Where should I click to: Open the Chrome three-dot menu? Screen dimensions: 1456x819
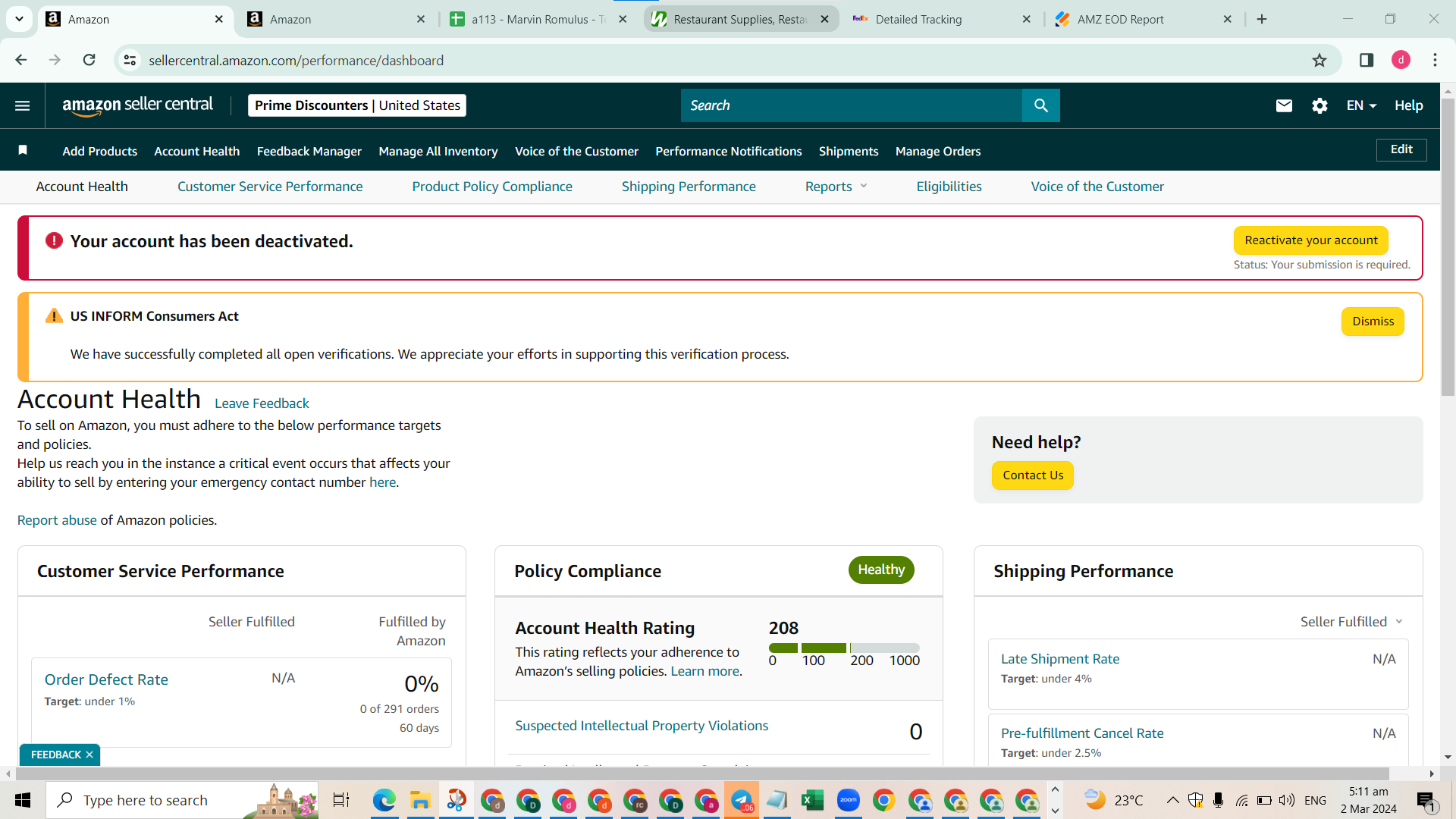[1435, 60]
